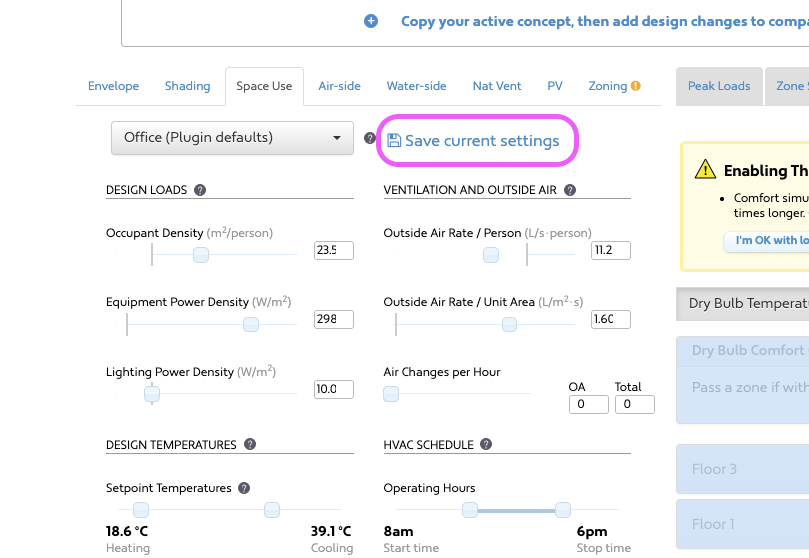Click the plus icon beside Copy your active concept

click(x=370, y=21)
